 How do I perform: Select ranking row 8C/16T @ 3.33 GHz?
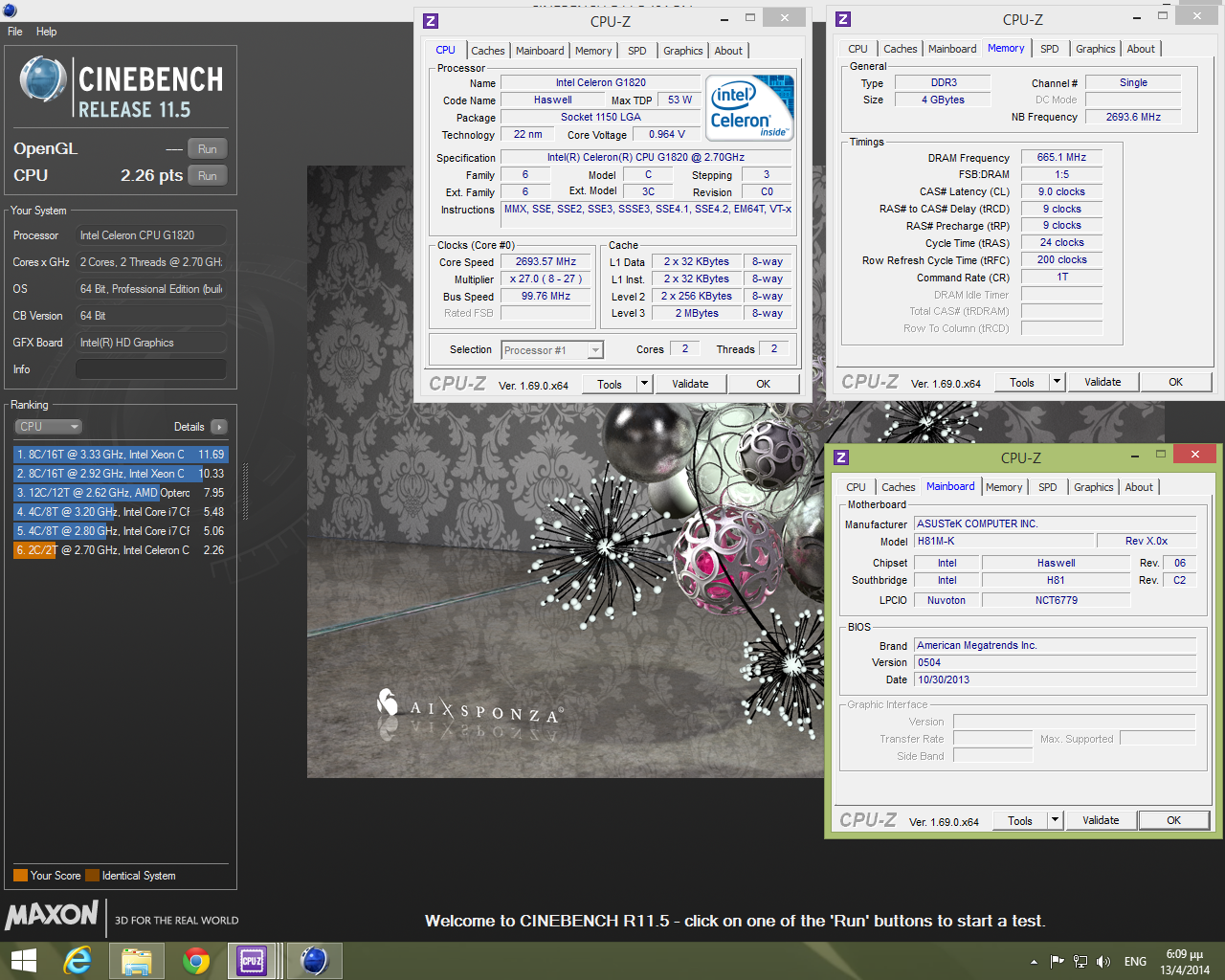(x=121, y=455)
